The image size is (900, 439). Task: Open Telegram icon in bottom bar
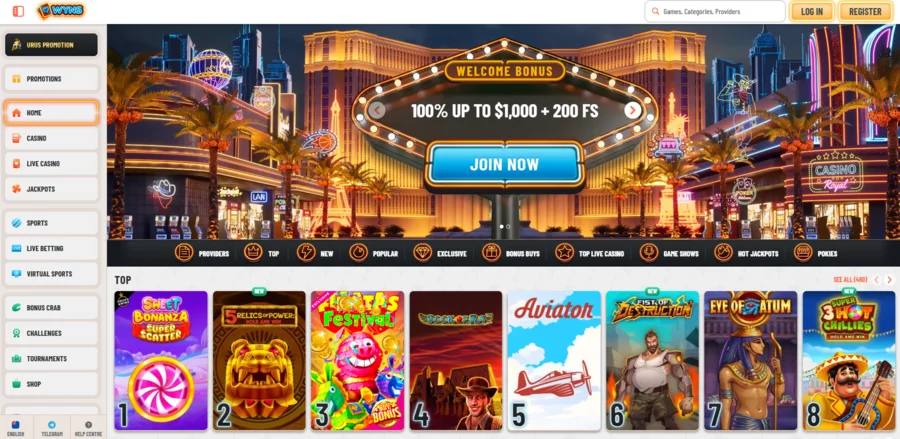tap(52, 425)
